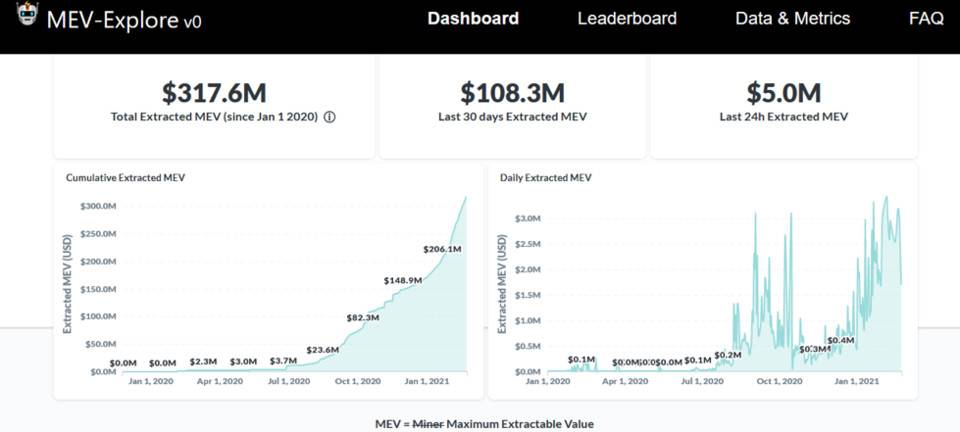This screenshot has height=432, width=960.
Task: Click the $108.3M last 30 days figure
Action: 512,93
